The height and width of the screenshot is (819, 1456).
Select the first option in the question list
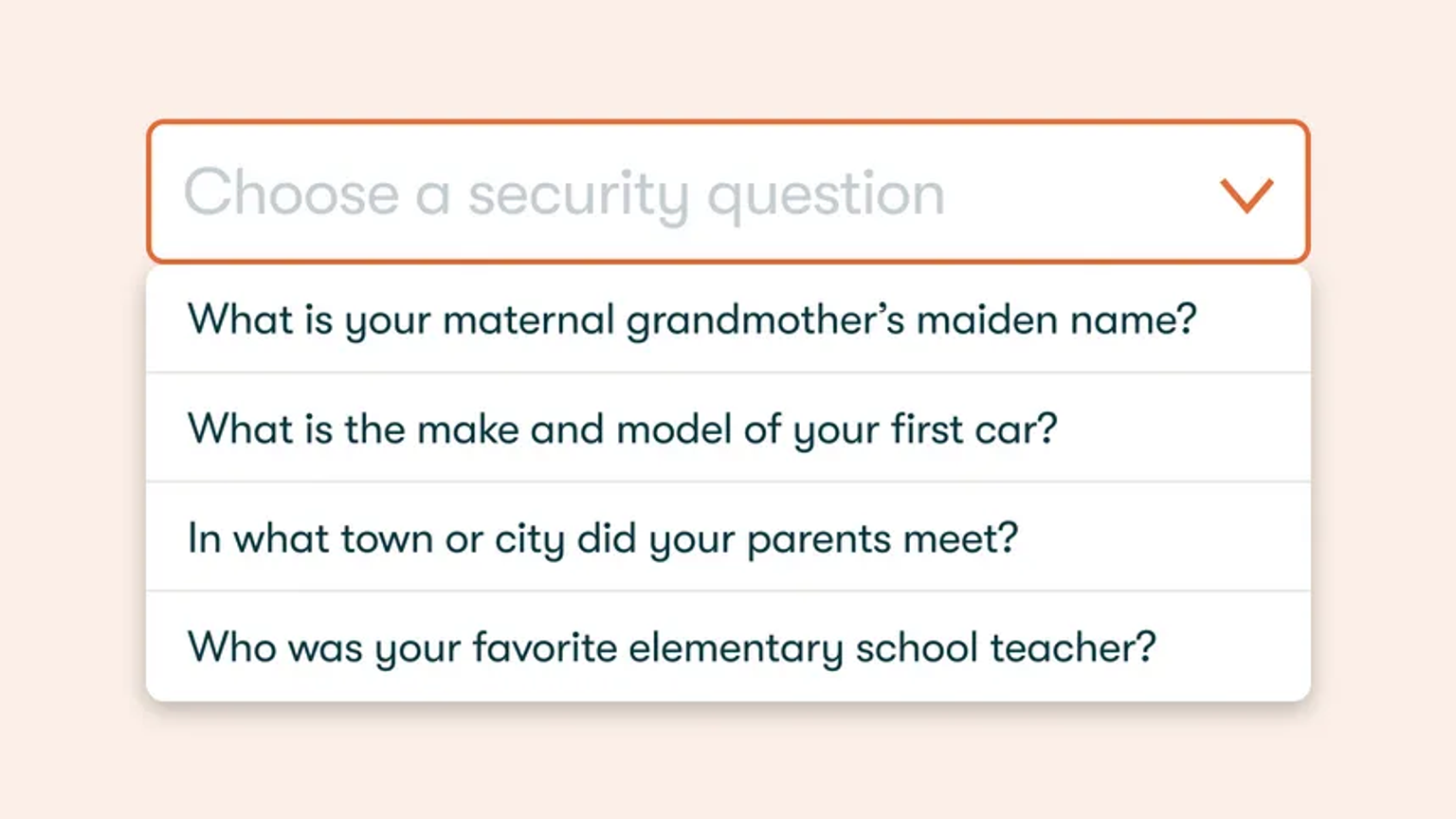pos(728,318)
